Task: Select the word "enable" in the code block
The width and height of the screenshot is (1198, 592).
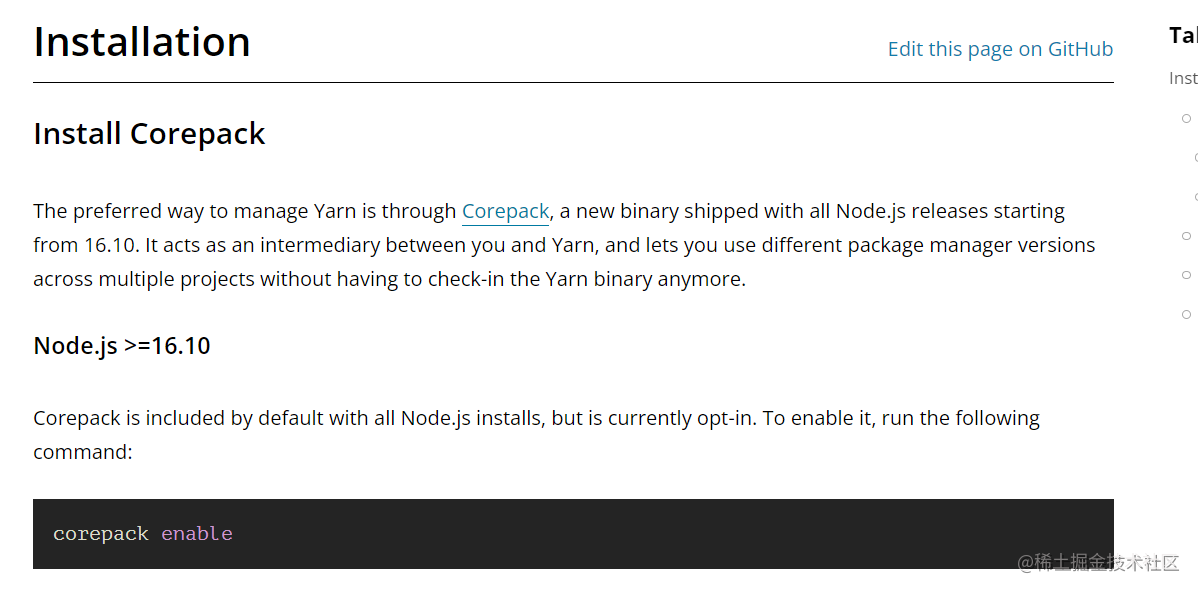Action: click(196, 533)
